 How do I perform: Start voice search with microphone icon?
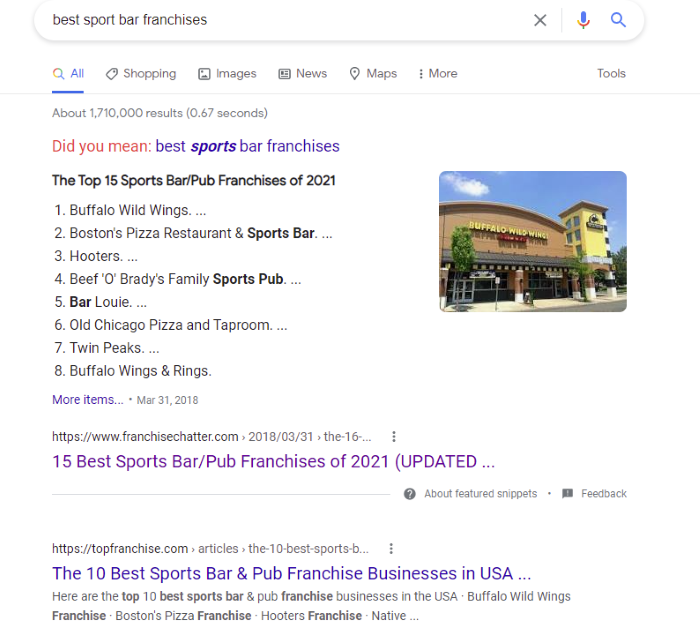583,20
